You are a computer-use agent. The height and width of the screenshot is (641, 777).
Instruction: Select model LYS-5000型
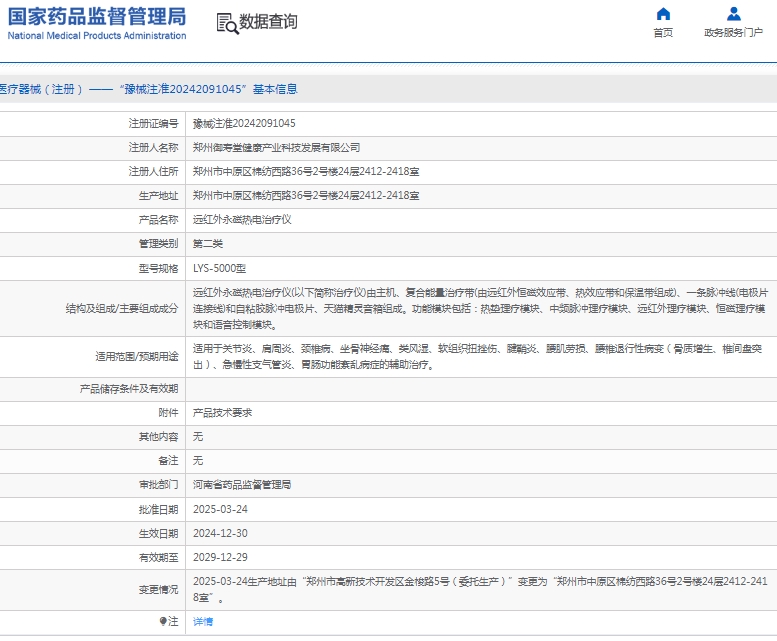(x=219, y=268)
